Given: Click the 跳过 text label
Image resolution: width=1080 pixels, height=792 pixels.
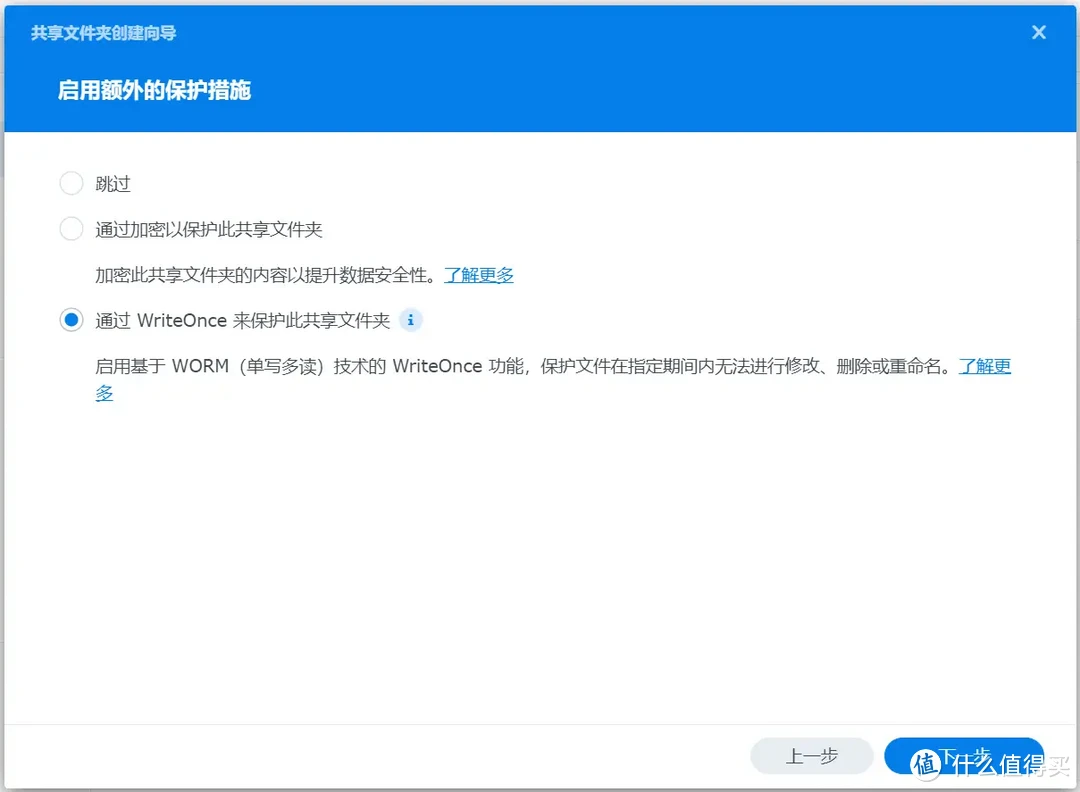Looking at the screenshot, I should 113,183.
